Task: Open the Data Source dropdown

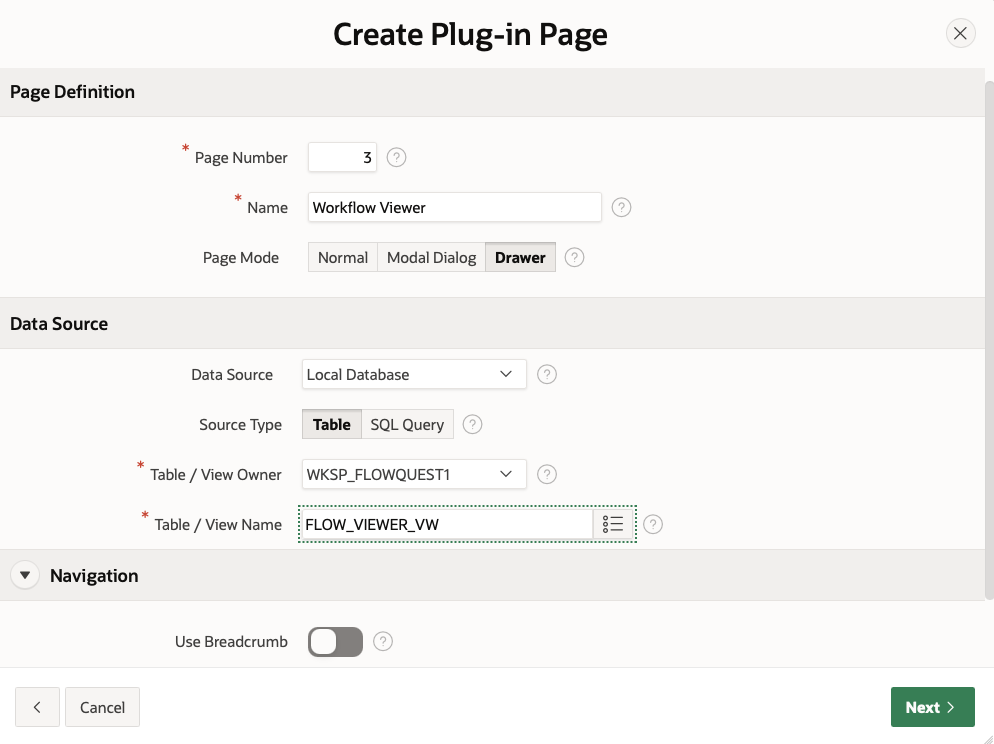Action: 414,374
